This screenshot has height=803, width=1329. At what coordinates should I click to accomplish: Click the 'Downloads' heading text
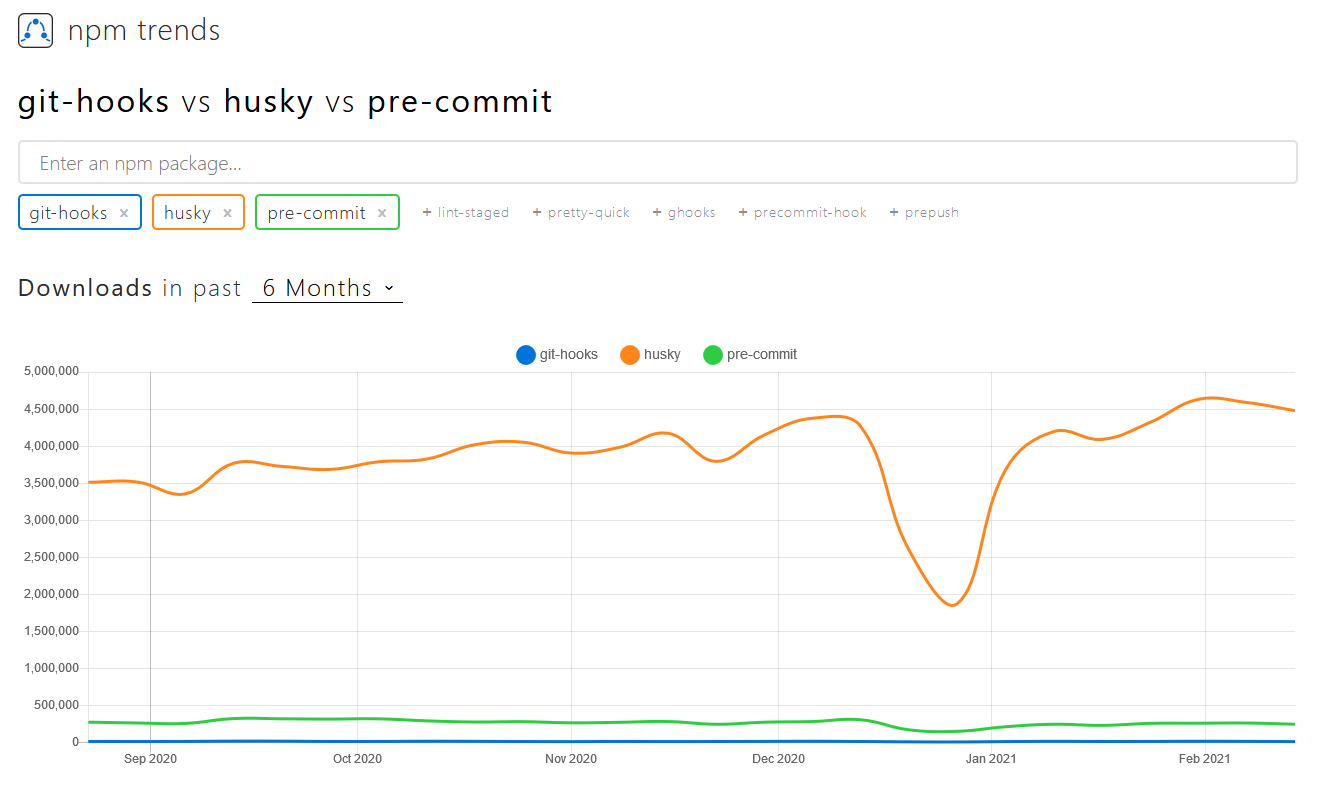[85, 288]
